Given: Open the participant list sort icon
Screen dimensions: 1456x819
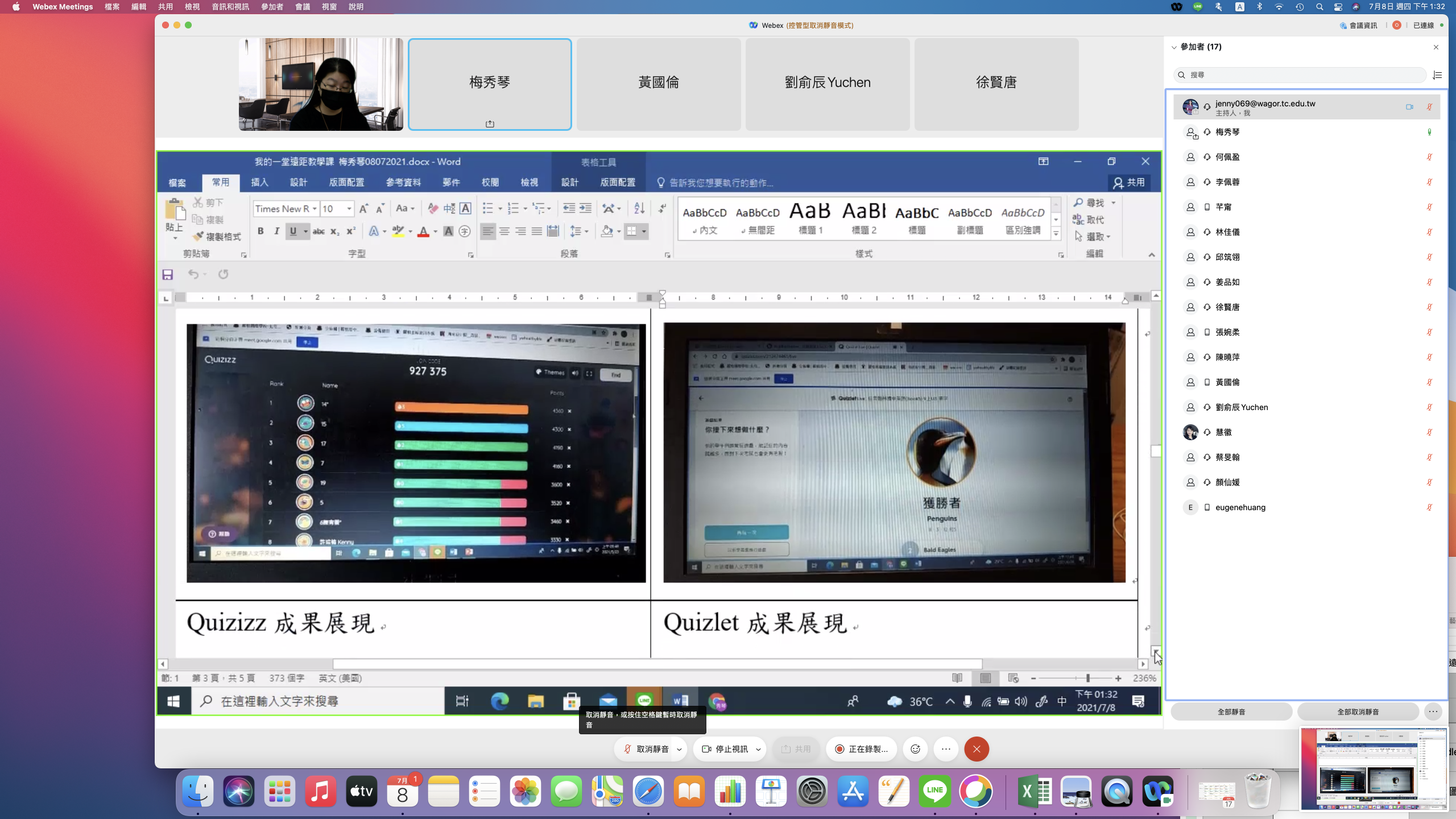Looking at the screenshot, I should (x=1437, y=75).
